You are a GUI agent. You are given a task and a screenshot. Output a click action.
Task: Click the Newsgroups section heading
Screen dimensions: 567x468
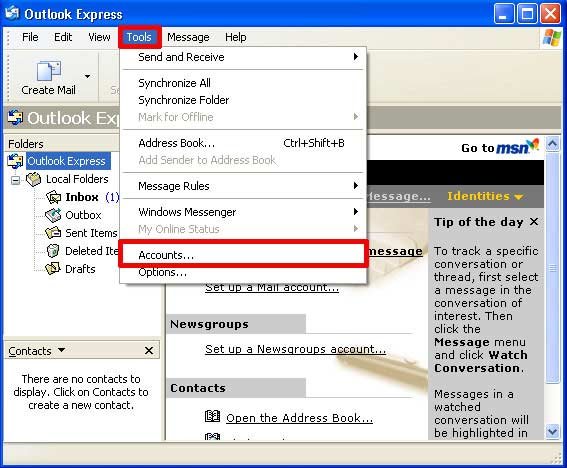(x=236, y=324)
